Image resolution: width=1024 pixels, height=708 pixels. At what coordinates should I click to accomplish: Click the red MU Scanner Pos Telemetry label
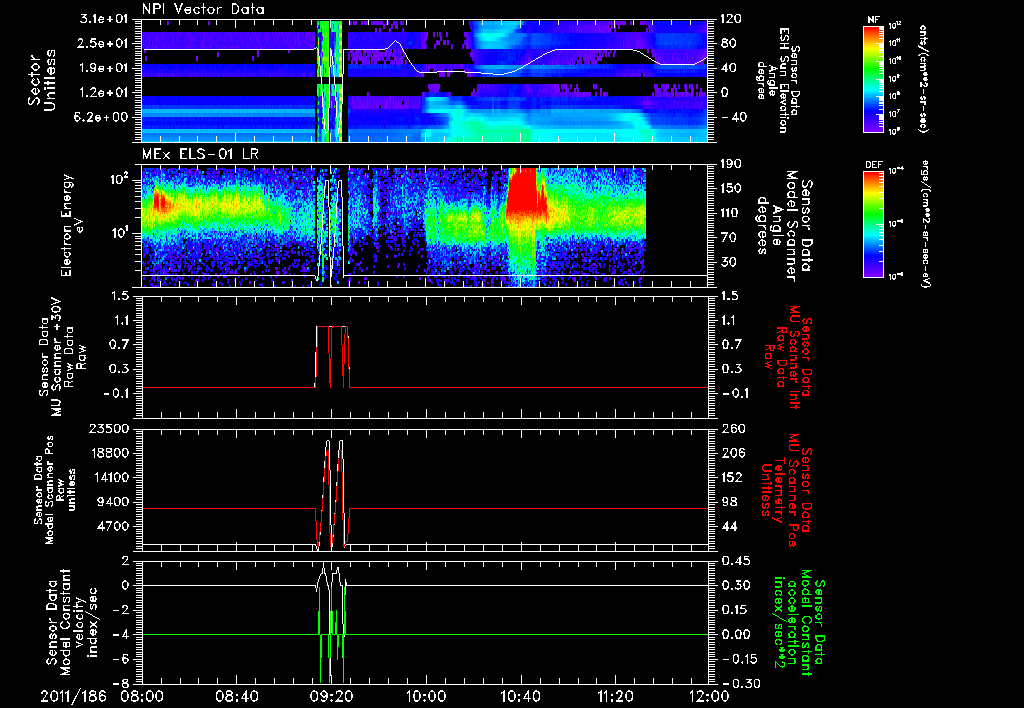[787, 490]
